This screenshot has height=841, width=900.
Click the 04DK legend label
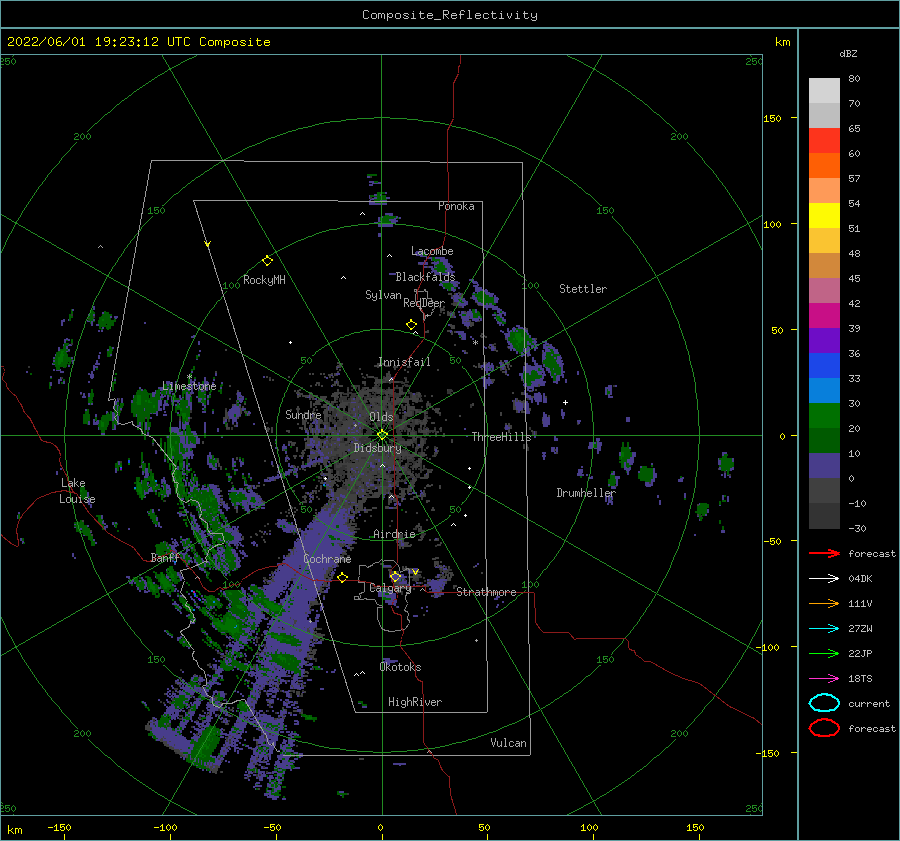(x=860, y=579)
